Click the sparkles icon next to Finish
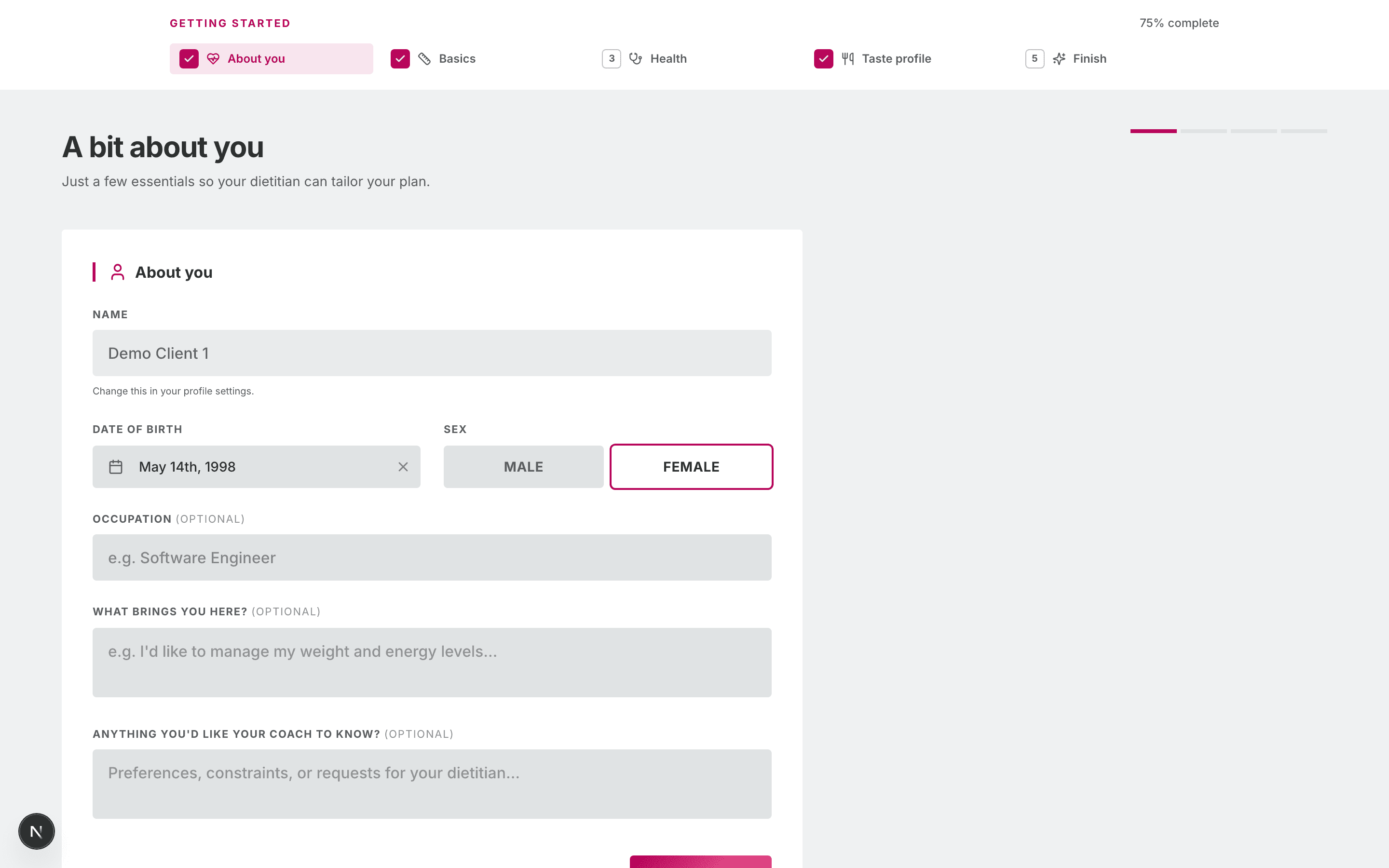The image size is (1389, 868). pos(1059,58)
